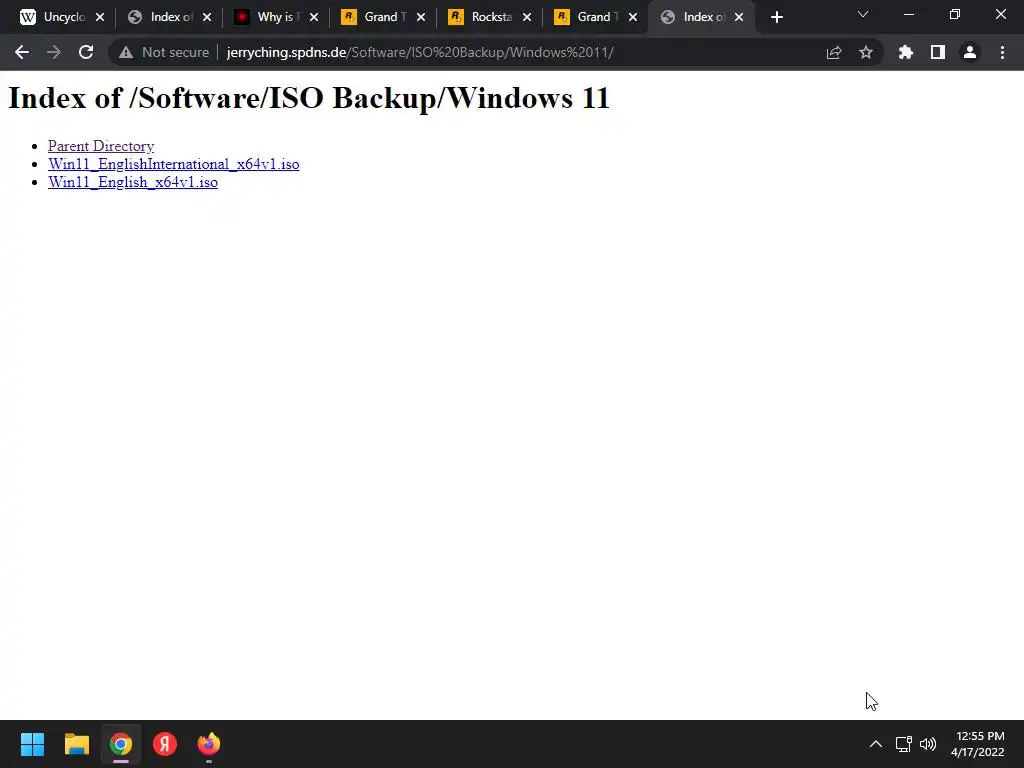Image resolution: width=1024 pixels, height=768 pixels.
Task: Download Win11_English_x64v1.iso
Action: click(x=133, y=182)
